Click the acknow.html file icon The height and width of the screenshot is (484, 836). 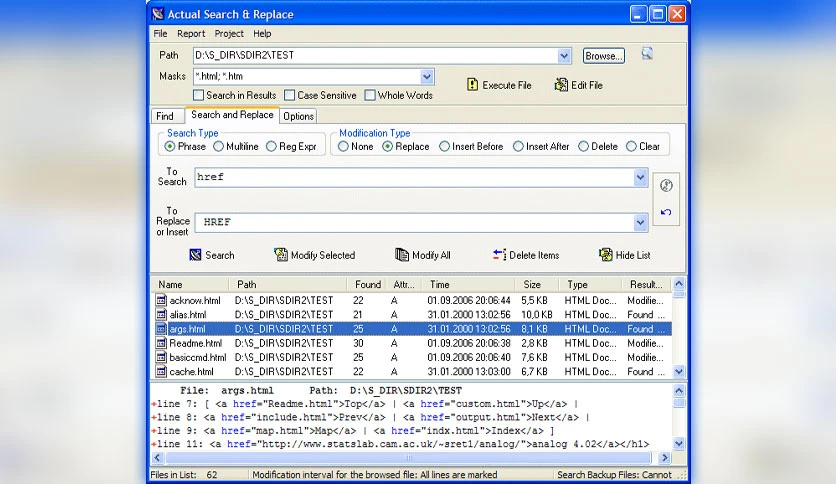[161, 300]
